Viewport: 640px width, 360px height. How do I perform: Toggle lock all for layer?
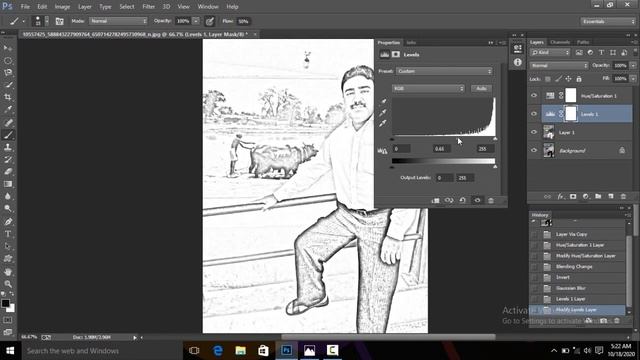(579, 79)
